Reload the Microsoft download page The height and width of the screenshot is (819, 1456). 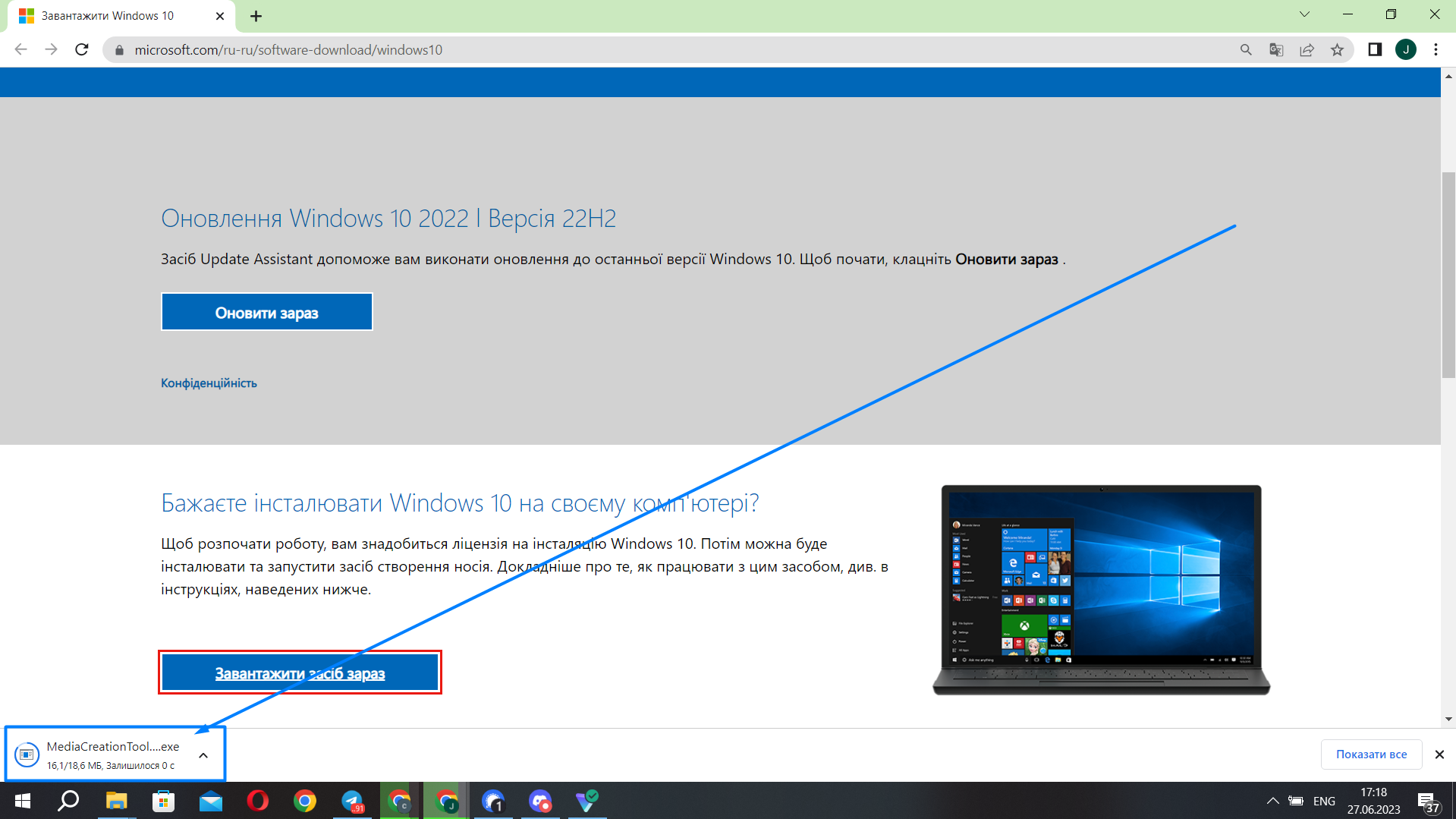tap(82, 49)
